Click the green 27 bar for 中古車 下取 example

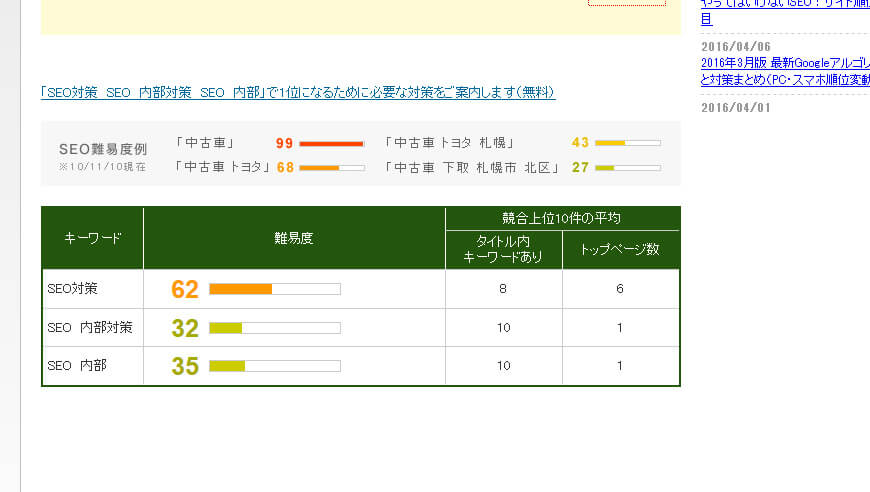click(627, 167)
